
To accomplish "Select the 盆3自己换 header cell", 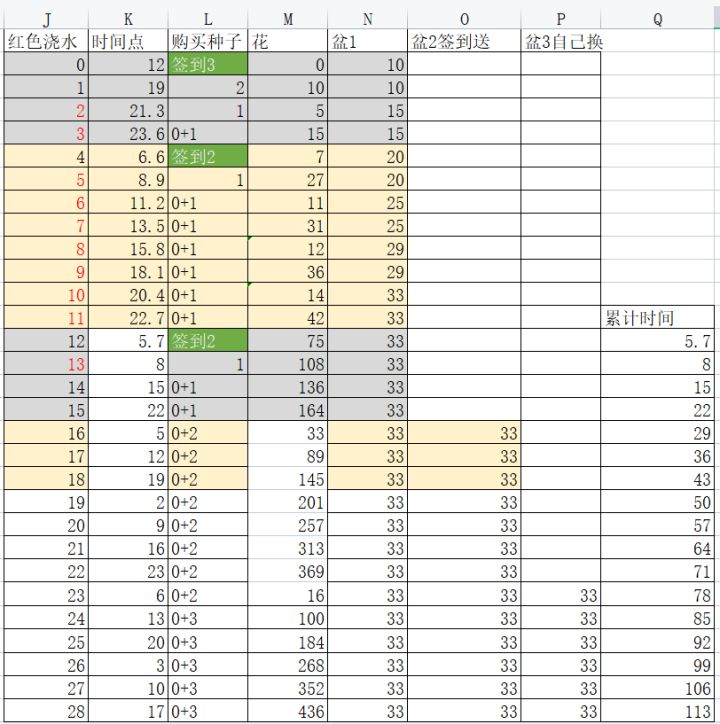I will coord(561,41).
